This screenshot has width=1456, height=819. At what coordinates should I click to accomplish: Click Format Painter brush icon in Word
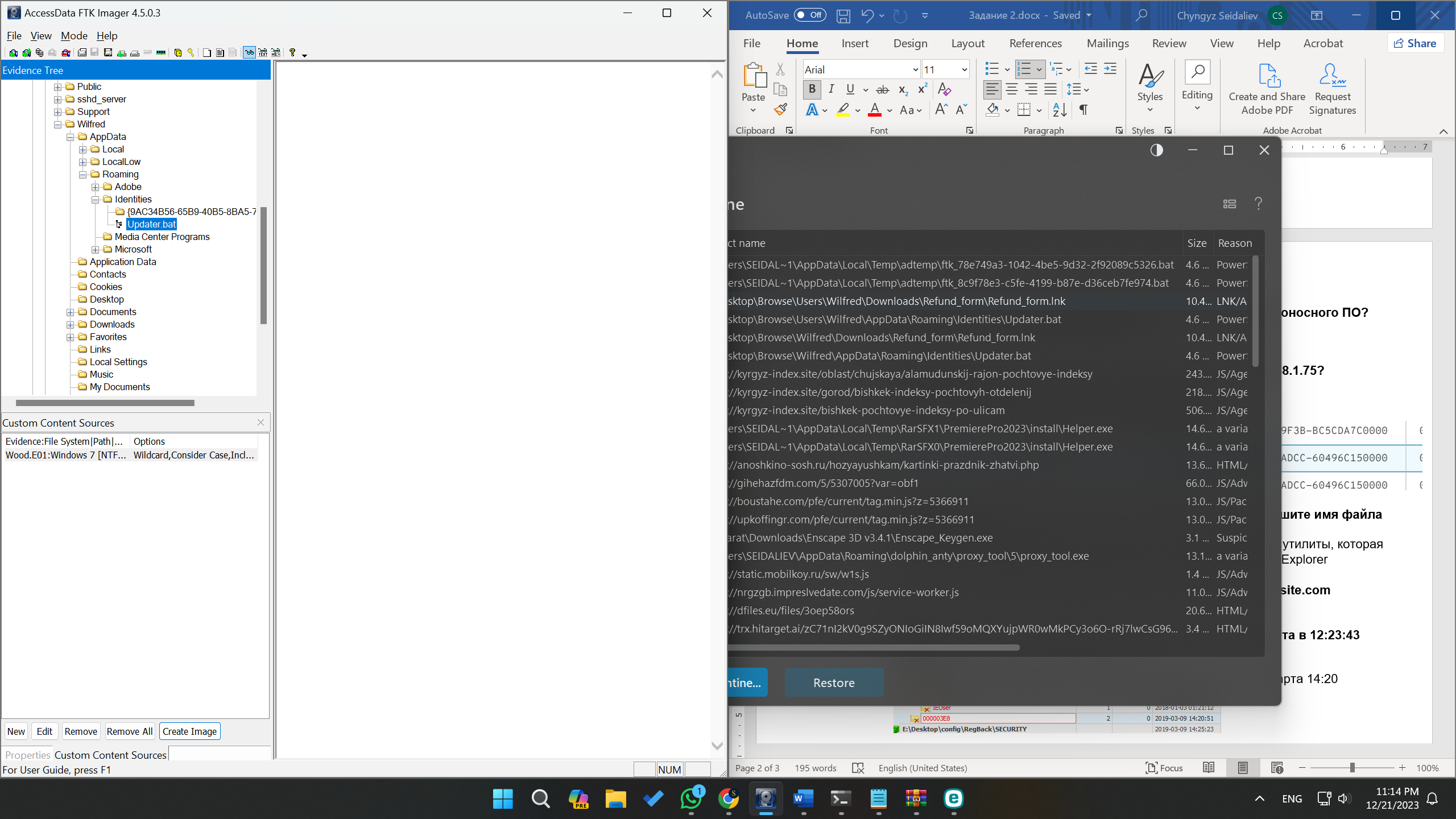pos(780,109)
